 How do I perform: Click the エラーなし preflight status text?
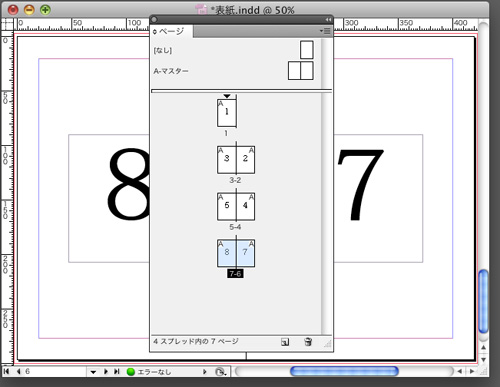point(154,372)
